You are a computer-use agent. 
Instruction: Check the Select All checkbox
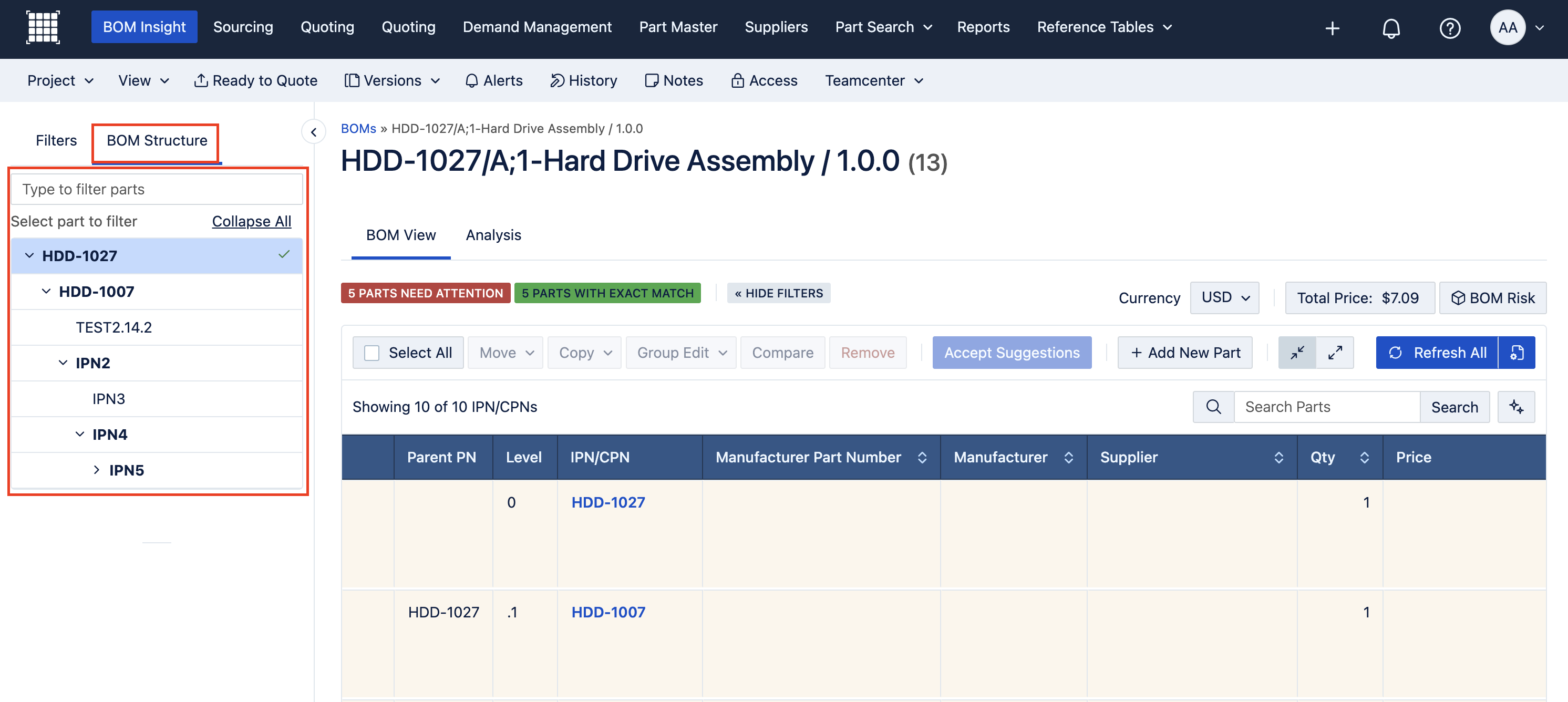coord(372,353)
